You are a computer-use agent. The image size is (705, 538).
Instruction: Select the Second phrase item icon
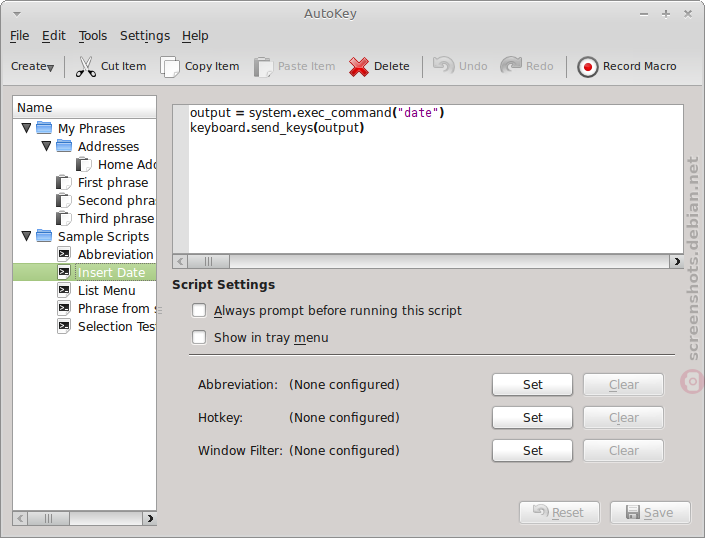click(x=64, y=200)
